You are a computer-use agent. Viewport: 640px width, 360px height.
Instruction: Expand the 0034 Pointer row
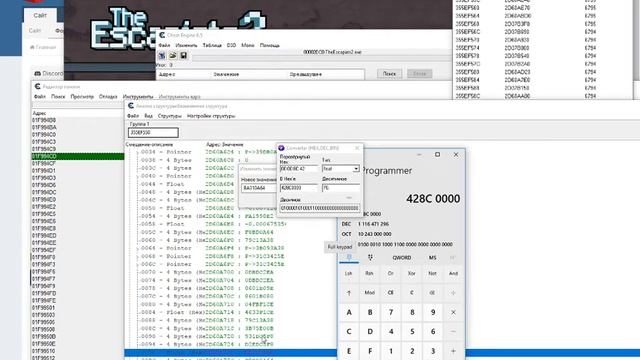[x=138, y=152]
